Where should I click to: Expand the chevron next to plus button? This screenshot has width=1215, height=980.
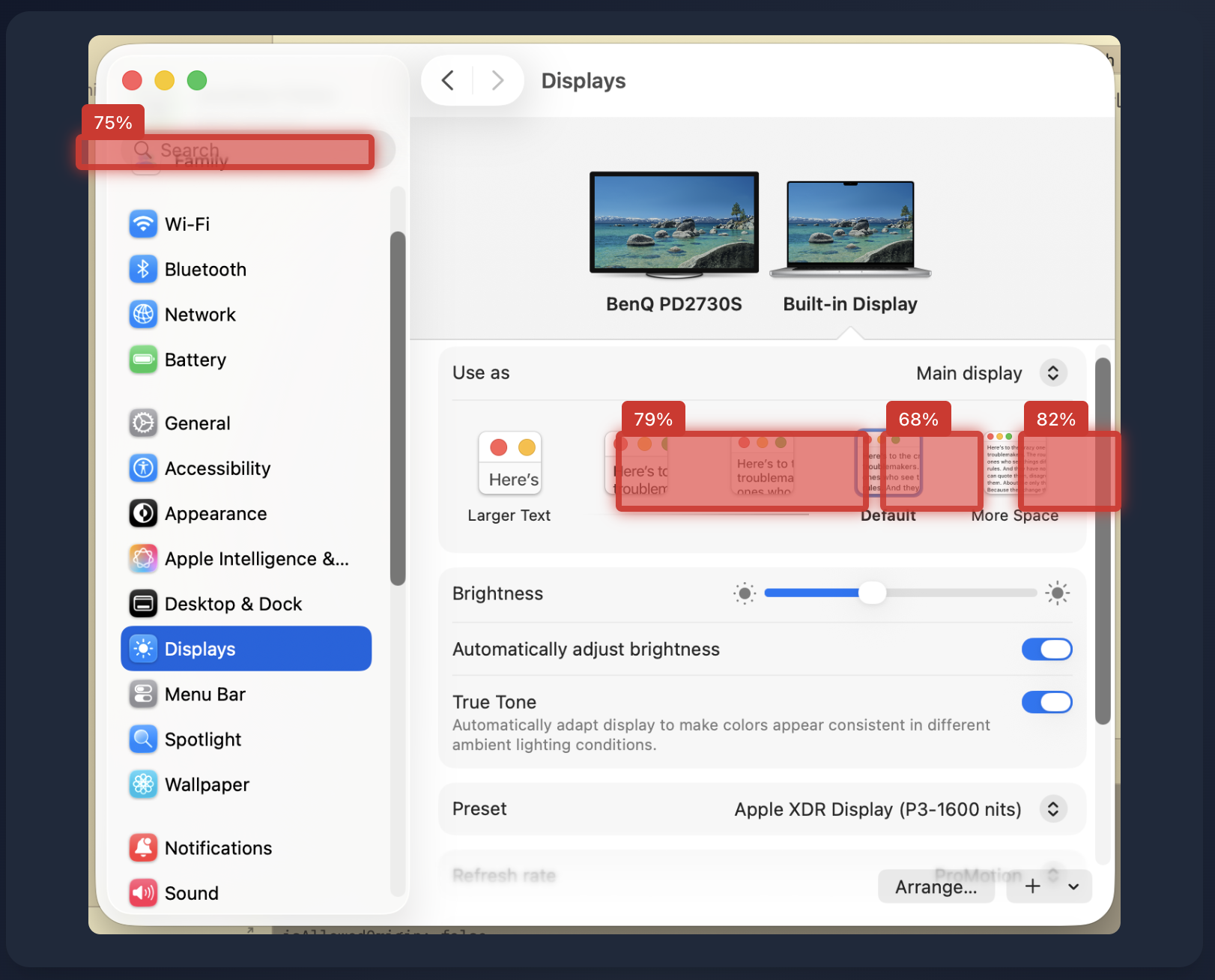(x=1073, y=887)
